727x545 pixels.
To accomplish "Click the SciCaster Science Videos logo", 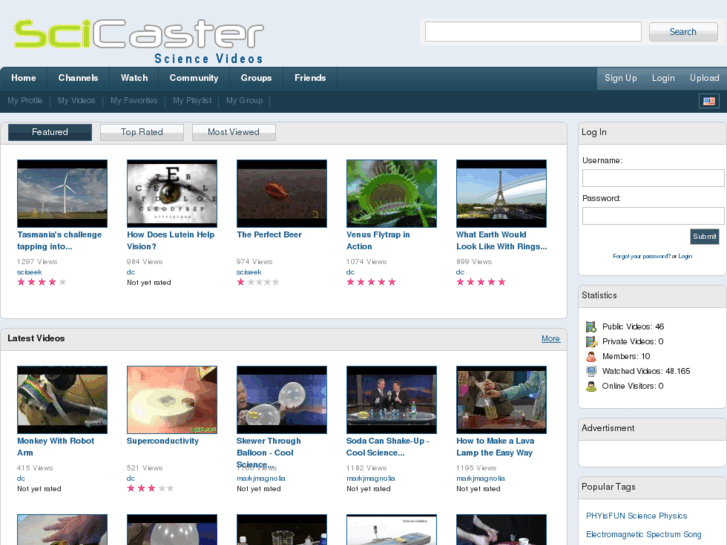I will tap(139, 41).
